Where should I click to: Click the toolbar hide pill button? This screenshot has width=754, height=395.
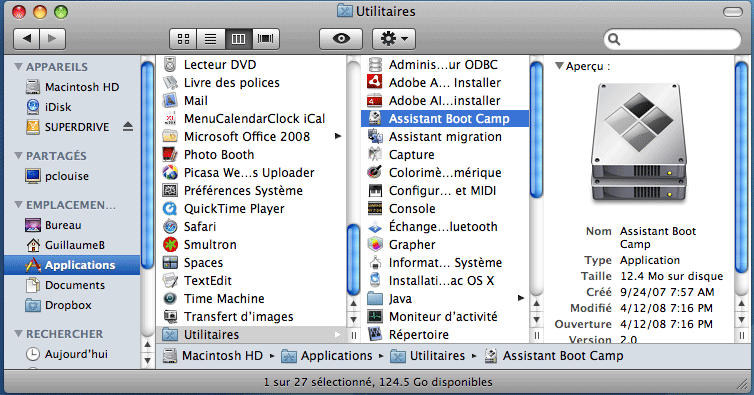[x=732, y=12]
